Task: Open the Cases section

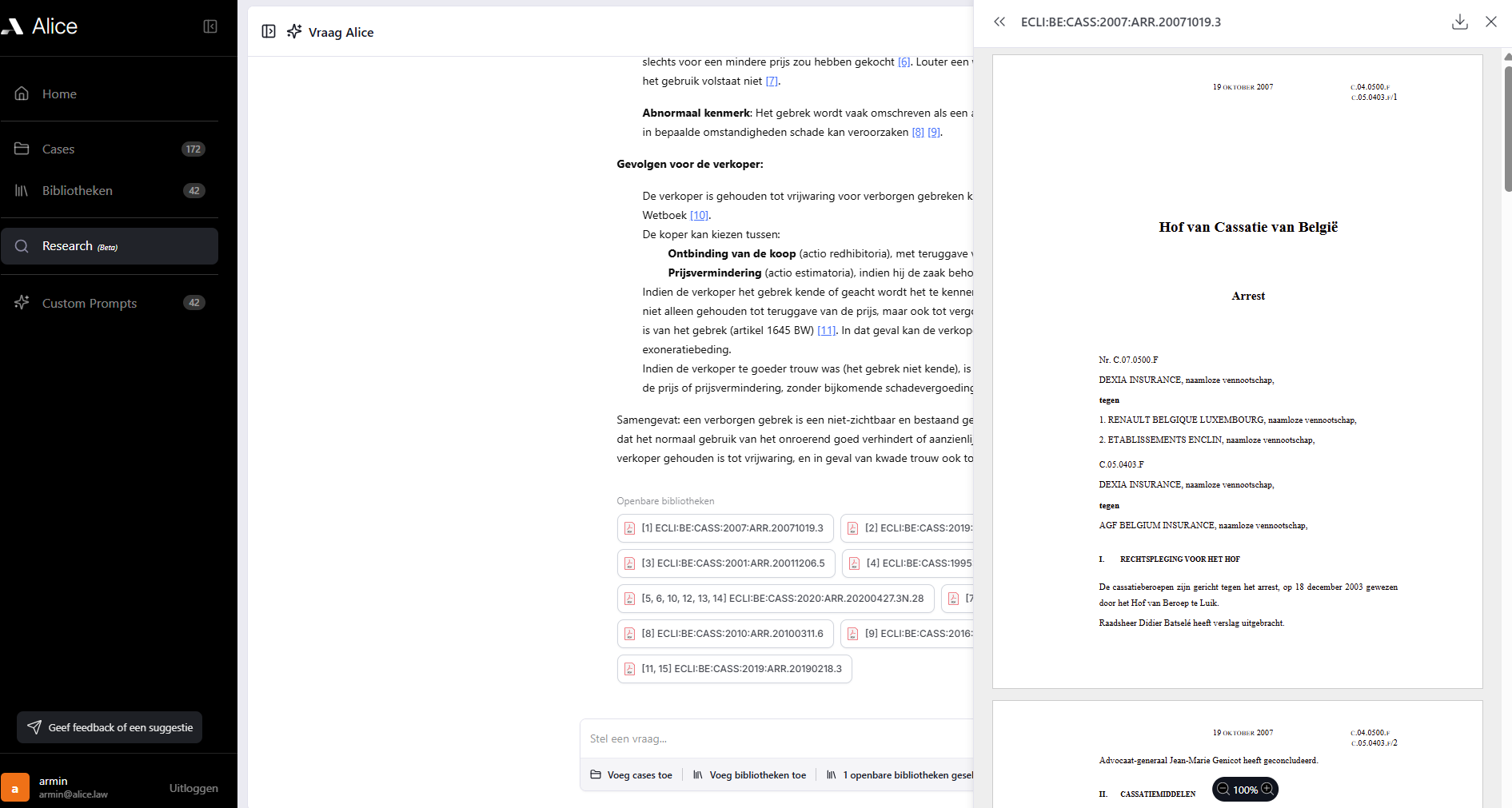Action: pos(110,149)
